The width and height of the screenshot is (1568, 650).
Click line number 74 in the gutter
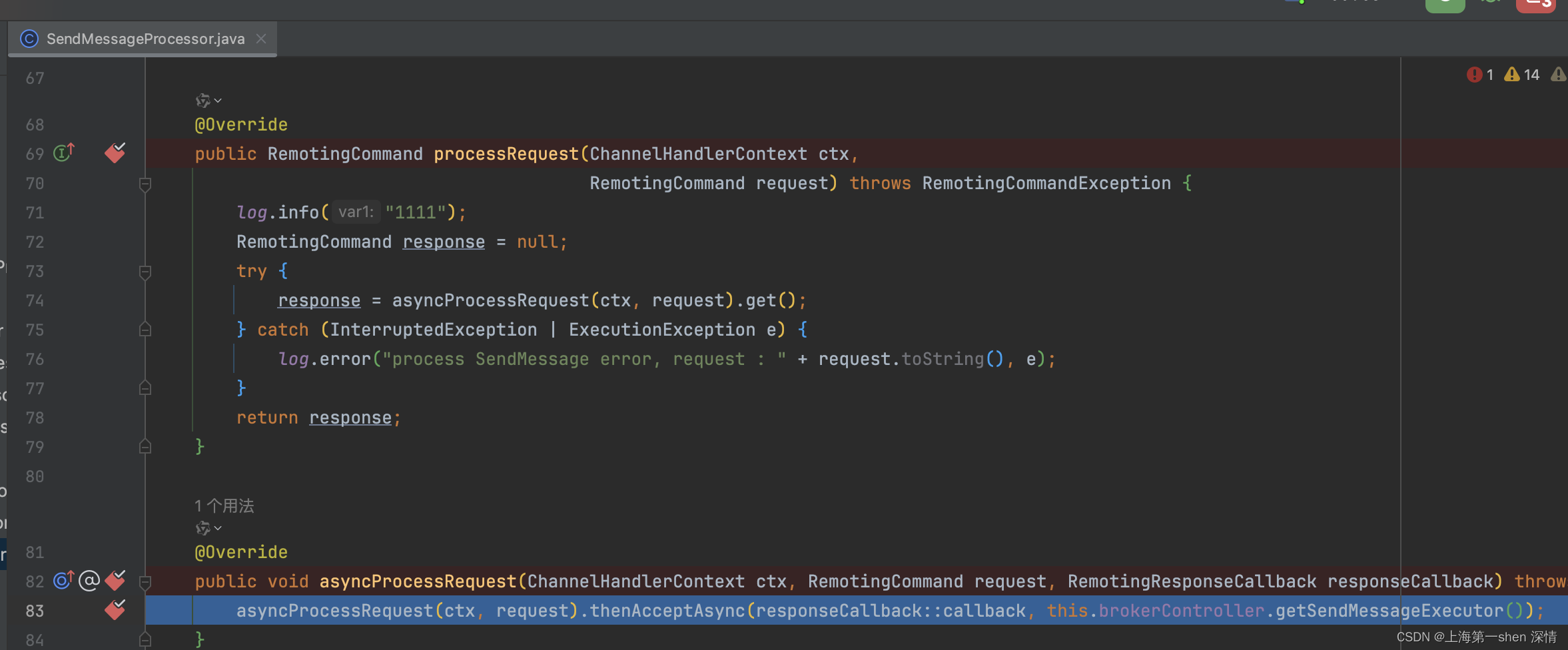(35, 300)
